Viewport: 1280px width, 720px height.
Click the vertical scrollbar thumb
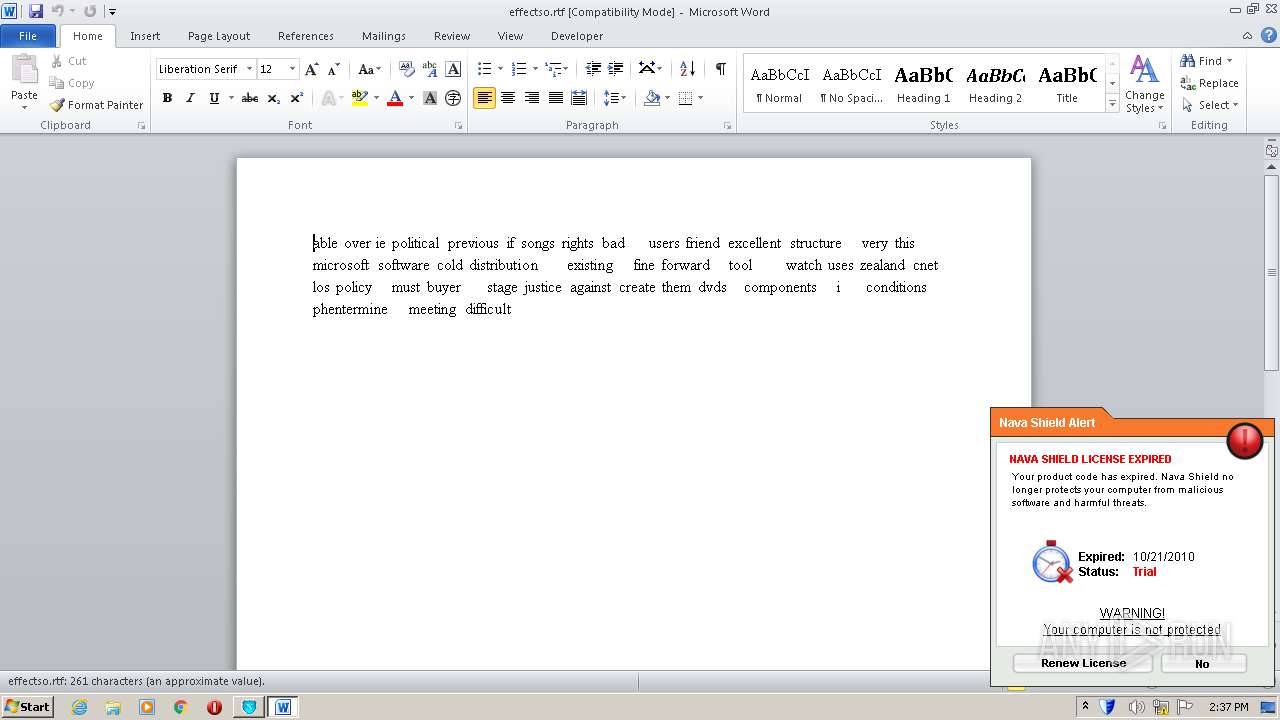tap(1271, 272)
